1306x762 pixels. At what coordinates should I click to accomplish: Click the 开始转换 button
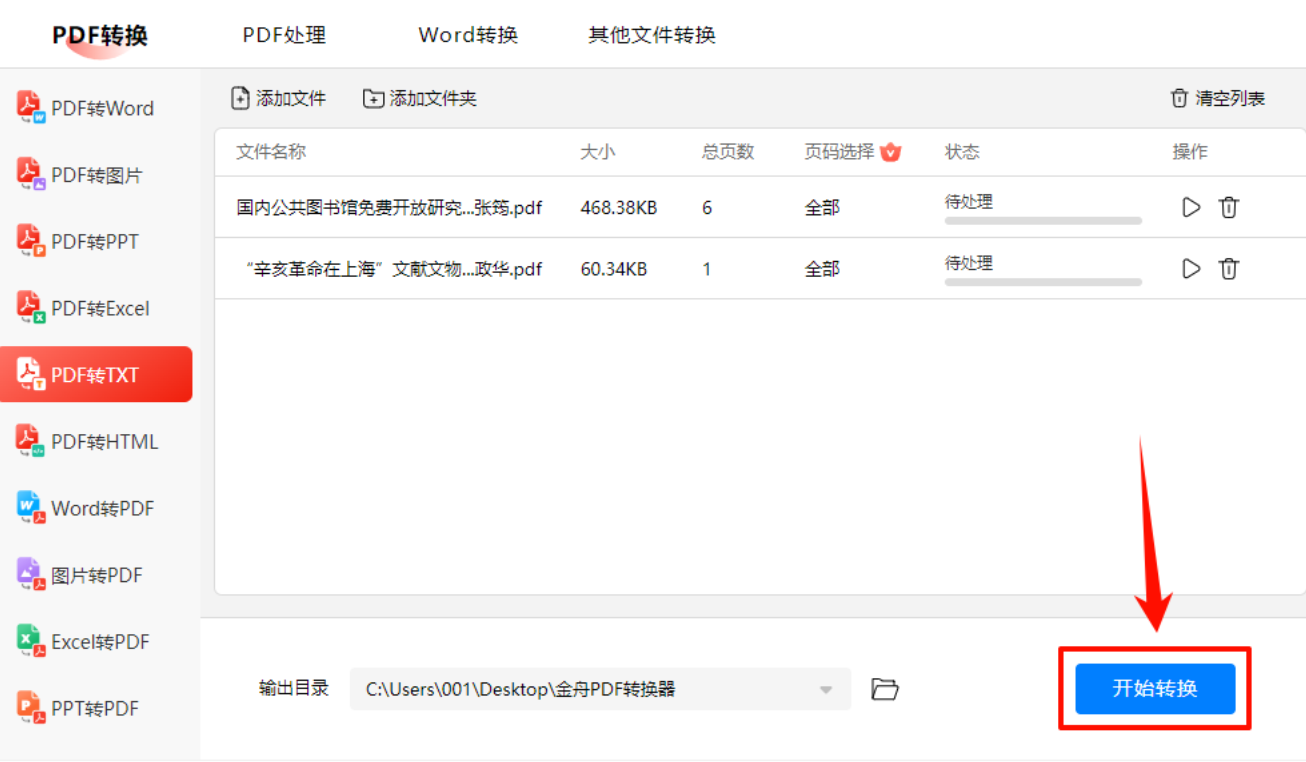[1155, 689]
